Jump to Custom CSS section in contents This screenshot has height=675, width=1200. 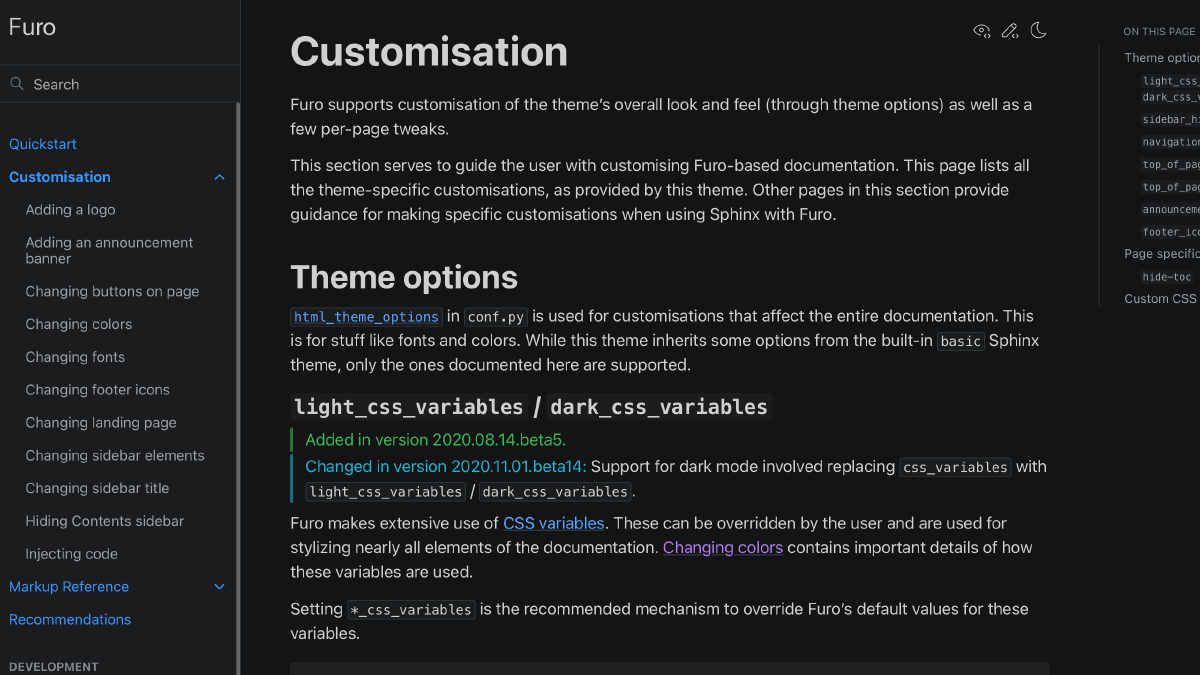click(x=1161, y=299)
